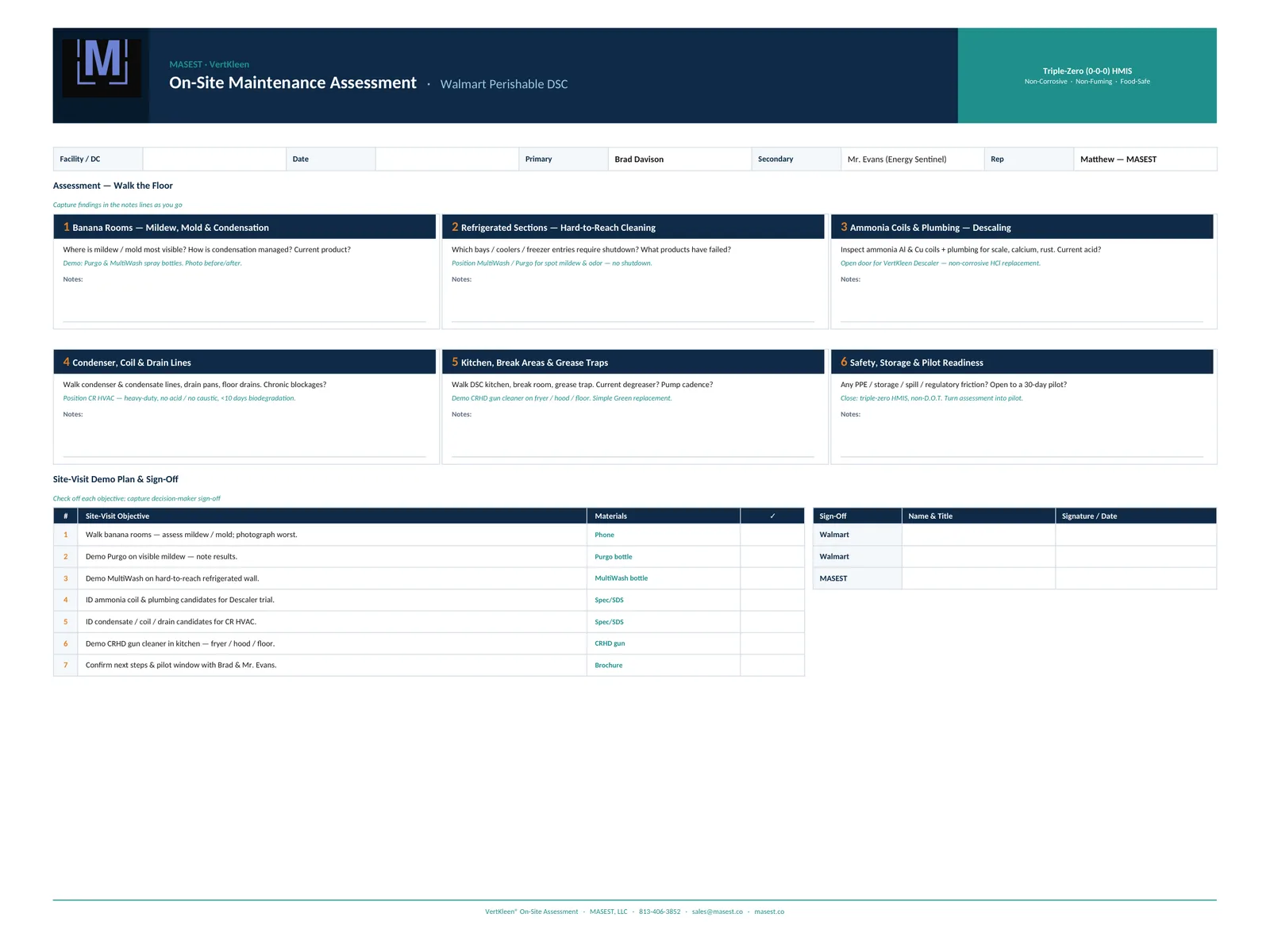
Task: Click the Safety, Storage & Pilot Readiness header
Action: (1022, 362)
